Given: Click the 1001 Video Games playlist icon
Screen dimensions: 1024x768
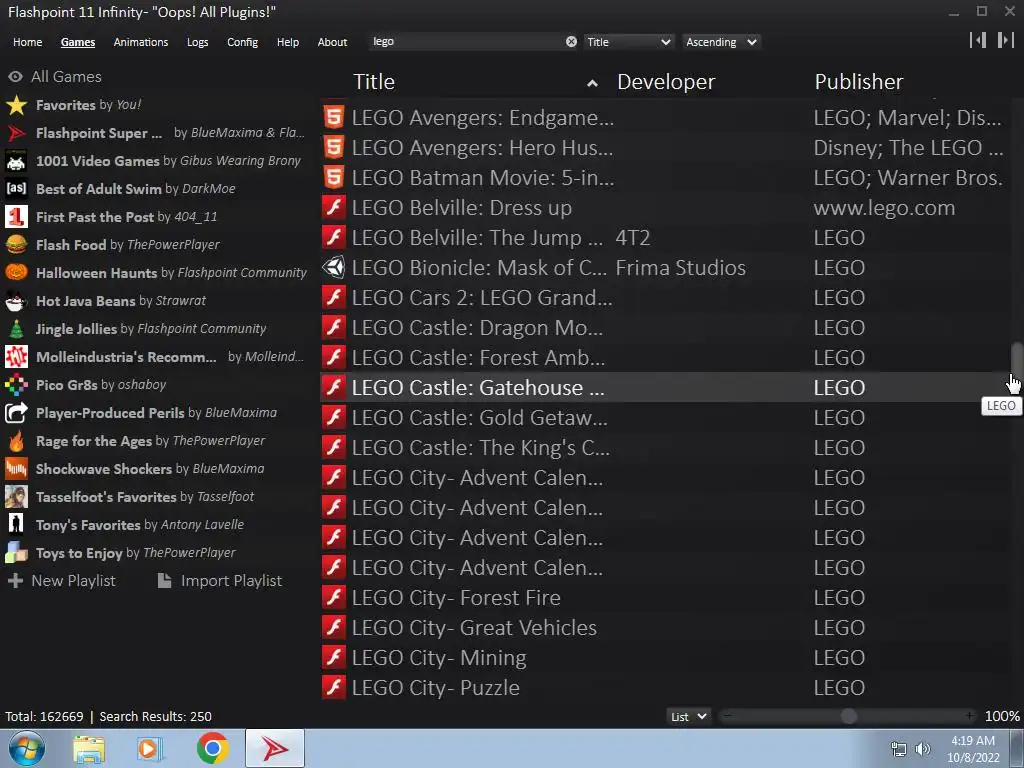Looking at the screenshot, I should pyautogui.click(x=16, y=161).
